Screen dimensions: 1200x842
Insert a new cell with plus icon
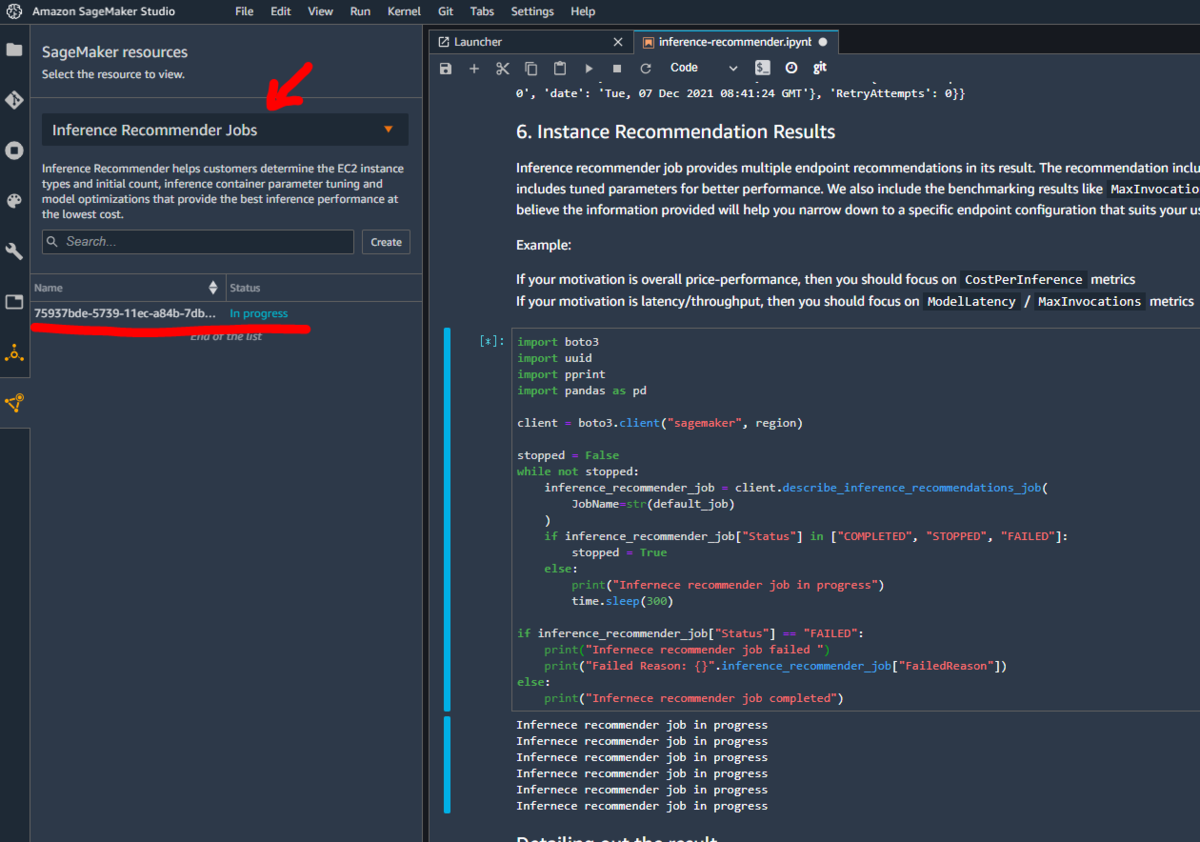[x=474, y=68]
